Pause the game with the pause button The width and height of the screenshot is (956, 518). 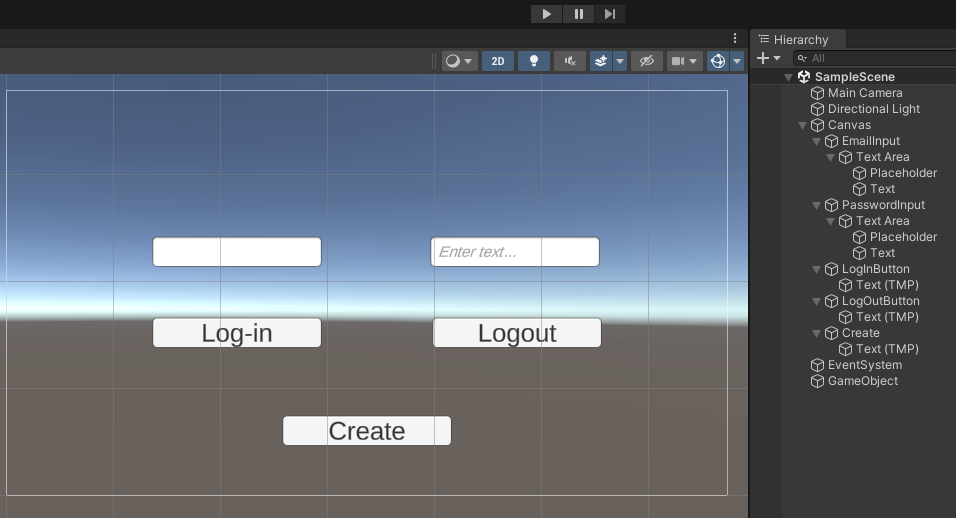click(x=579, y=14)
